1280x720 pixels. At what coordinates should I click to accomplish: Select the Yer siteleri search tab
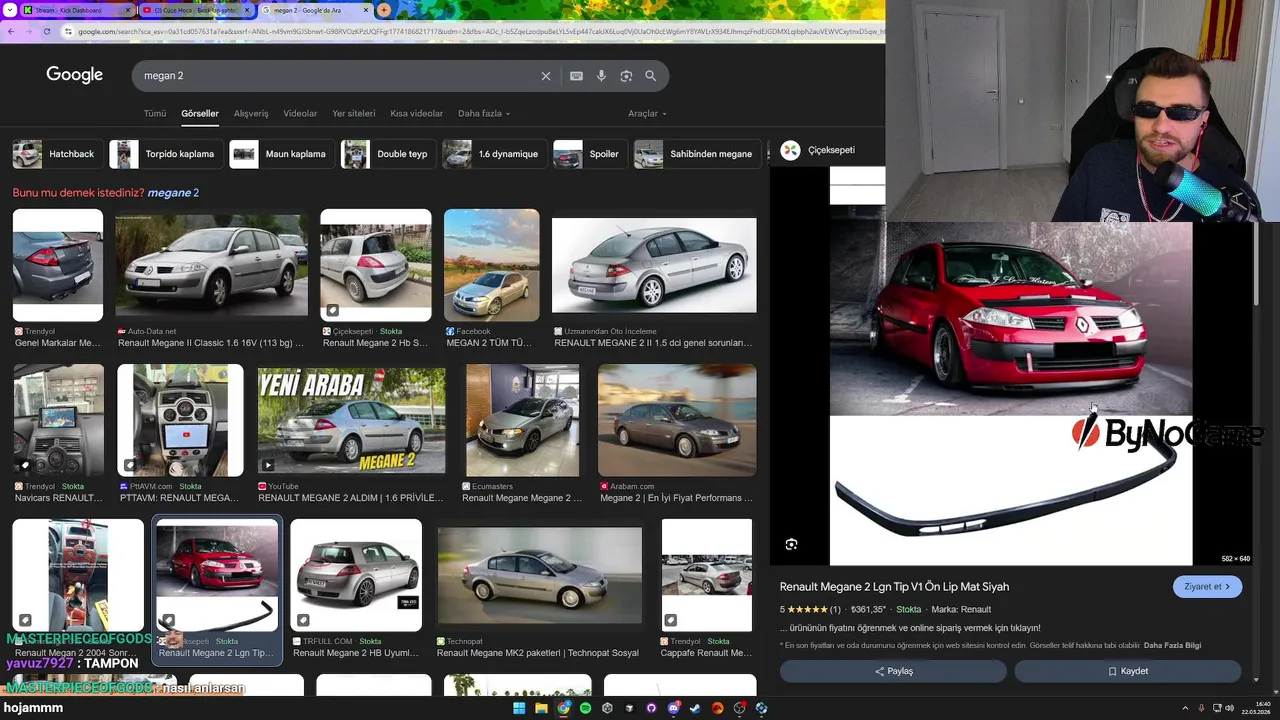(x=354, y=113)
